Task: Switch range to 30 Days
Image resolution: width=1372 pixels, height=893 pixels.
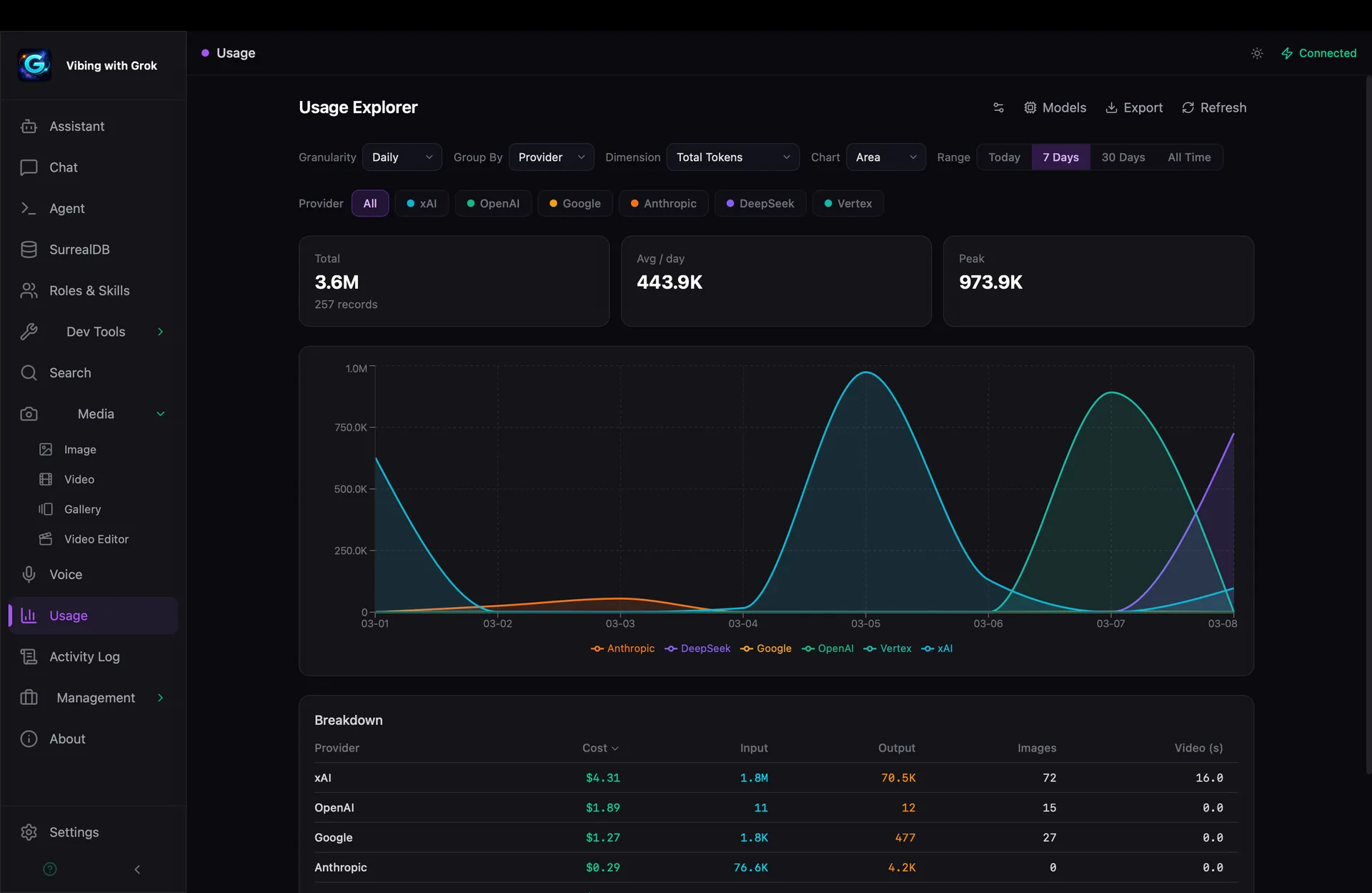Action: pyautogui.click(x=1123, y=157)
